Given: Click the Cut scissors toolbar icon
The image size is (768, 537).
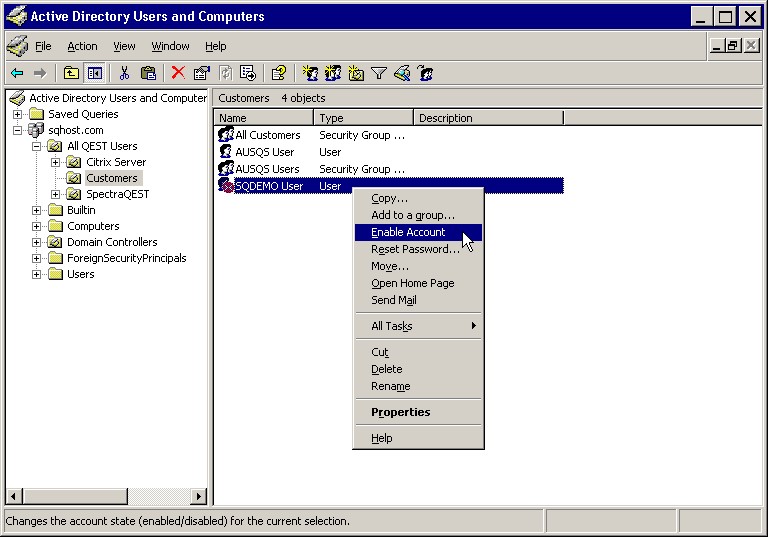Looking at the screenshot, I should (124, 73).
